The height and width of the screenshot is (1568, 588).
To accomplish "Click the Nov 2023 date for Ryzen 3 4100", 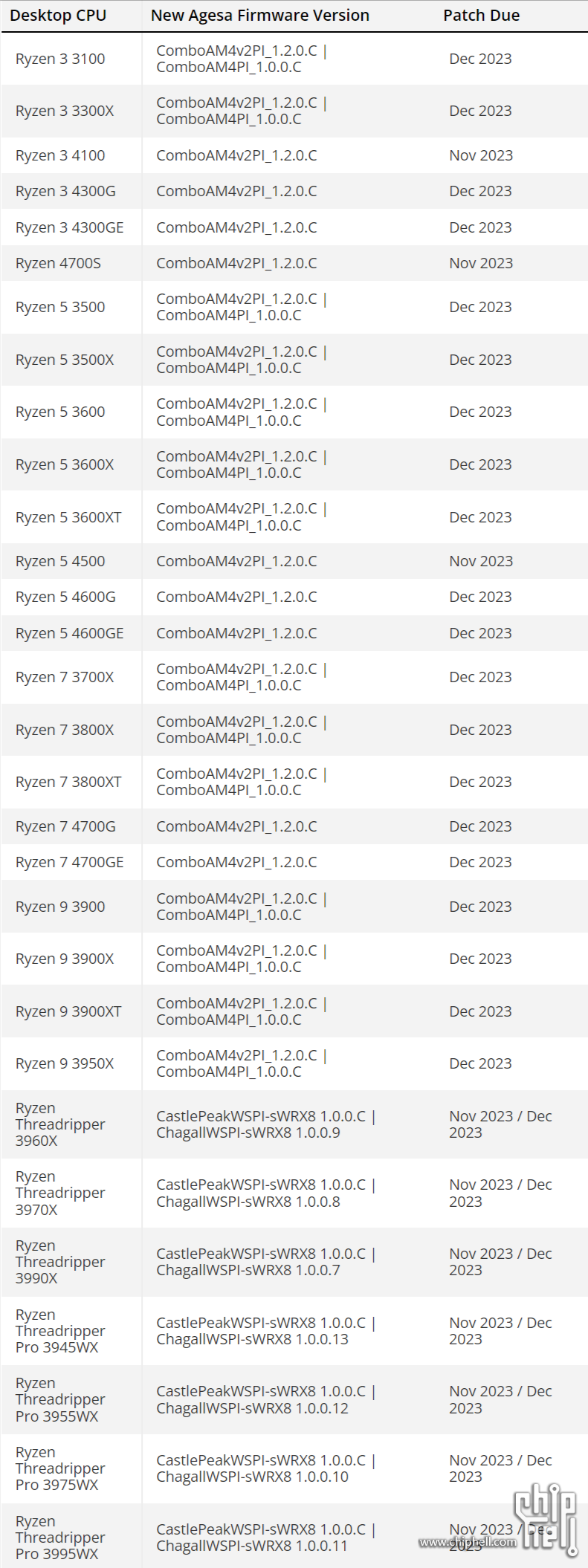I will [481, 155].
